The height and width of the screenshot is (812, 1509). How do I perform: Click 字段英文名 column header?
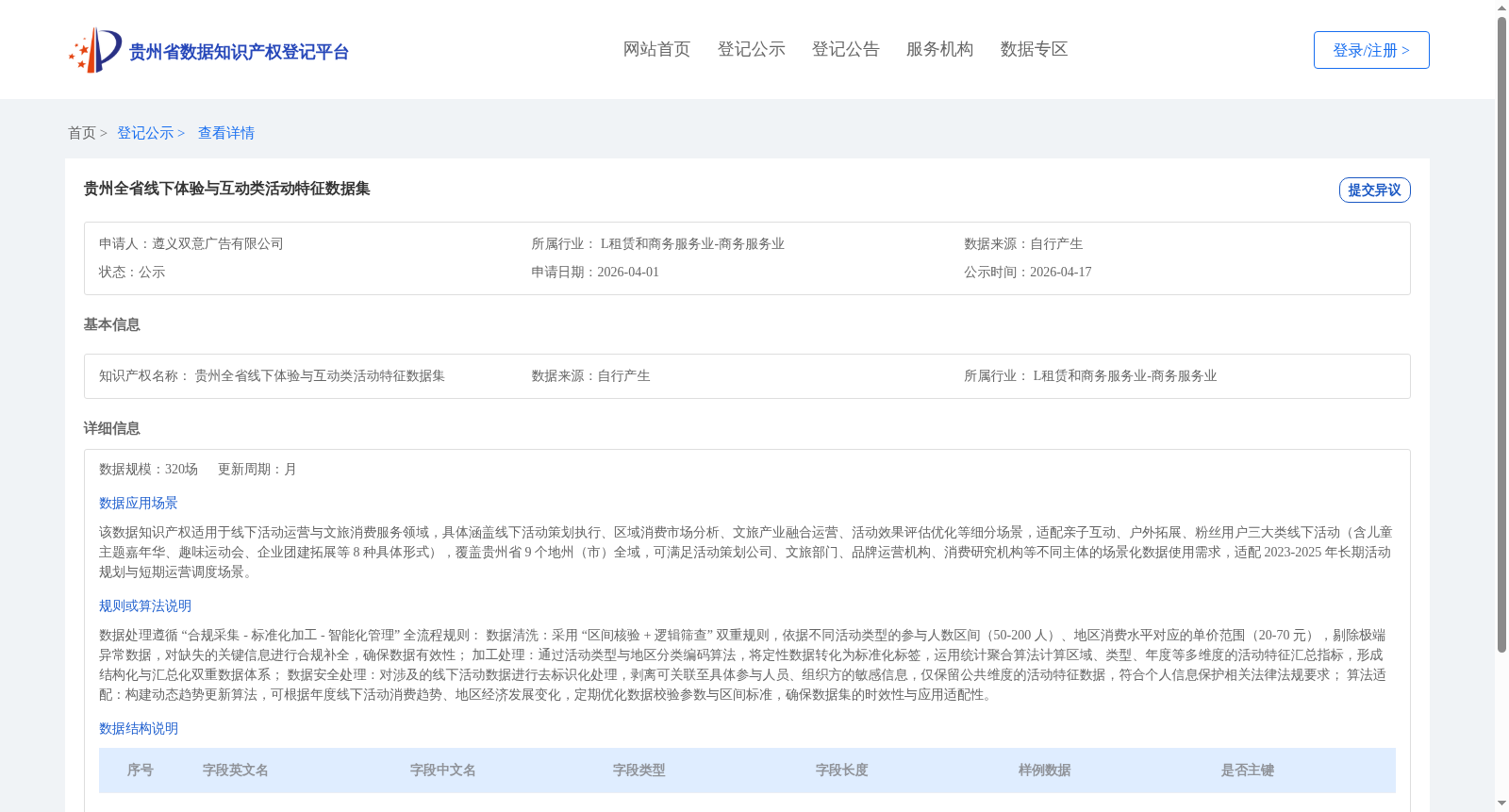coord(236,771)
